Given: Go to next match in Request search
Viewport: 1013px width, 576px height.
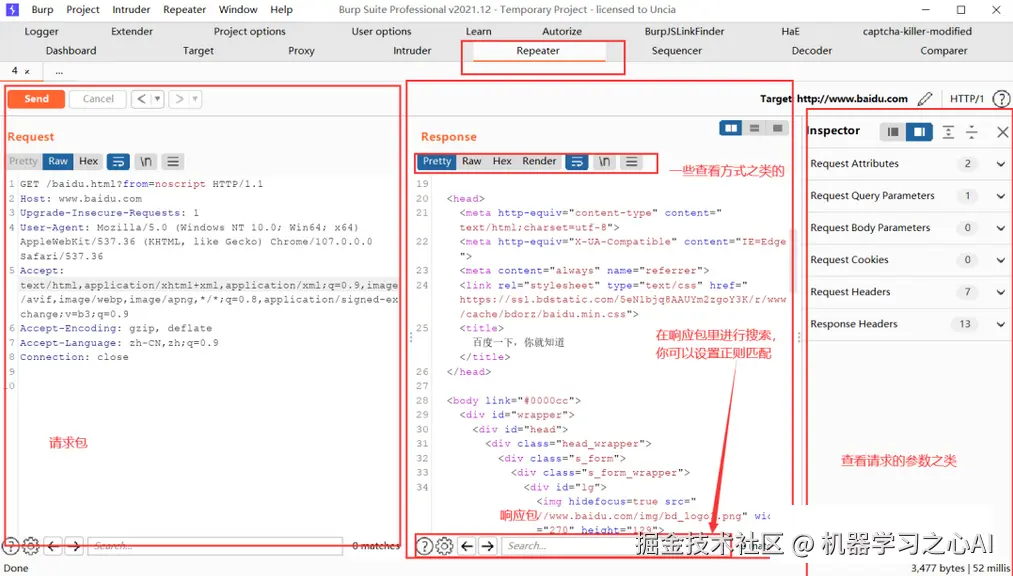Looking at the screenshot, I should coord(74,546).
